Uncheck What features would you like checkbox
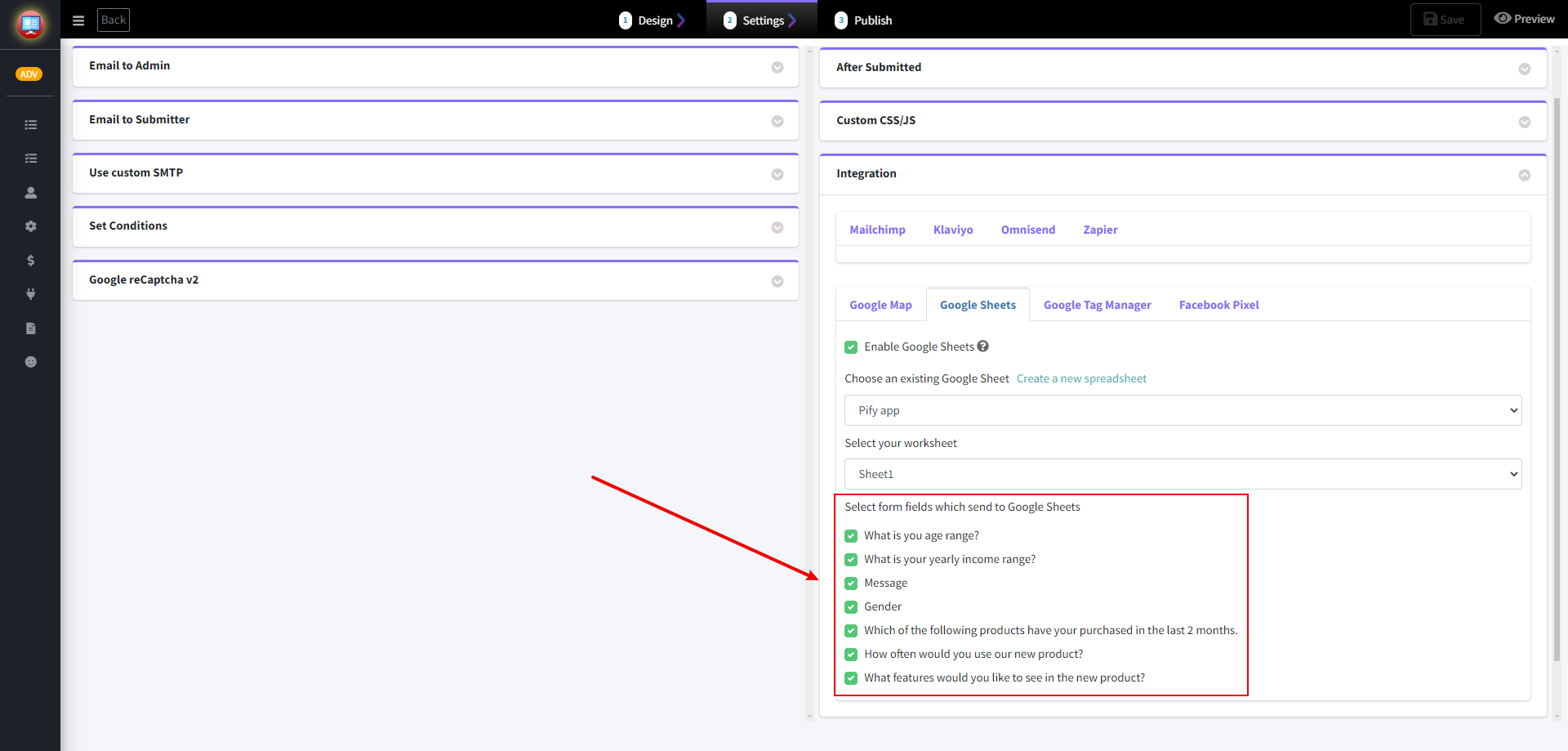This screenshot has height=751, width=1568. 851,678
